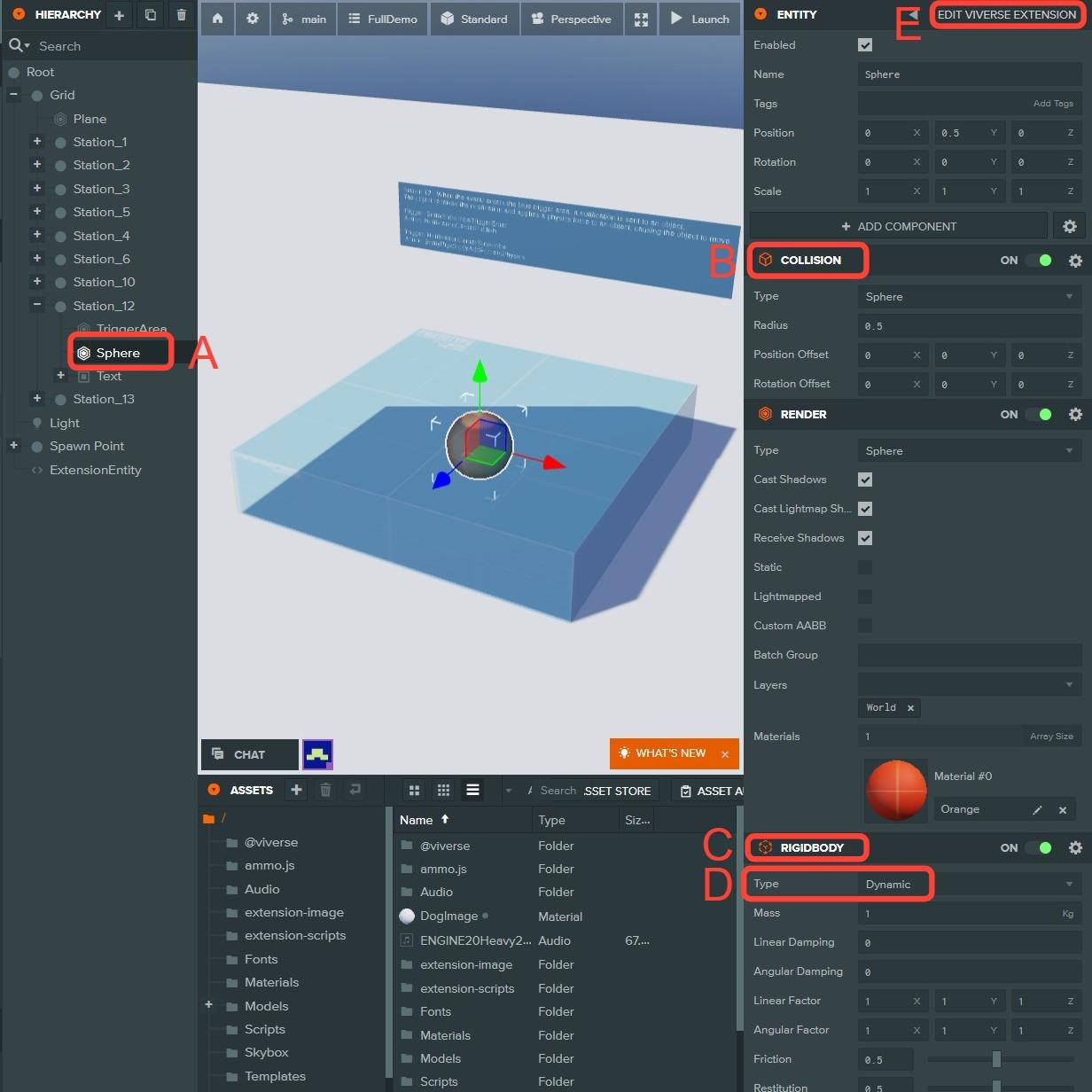Edit the Orange material pencil icon
Image resolution: width=1092 pixels, height=1092 pixels.
[x=1037, y=809]
